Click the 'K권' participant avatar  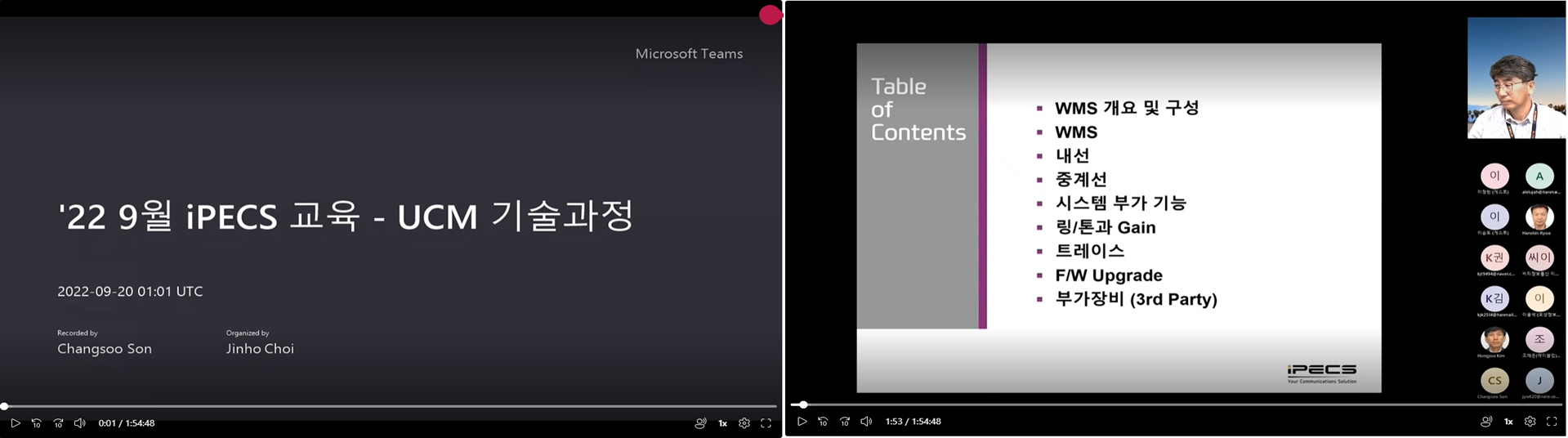tap(1494, 257)
